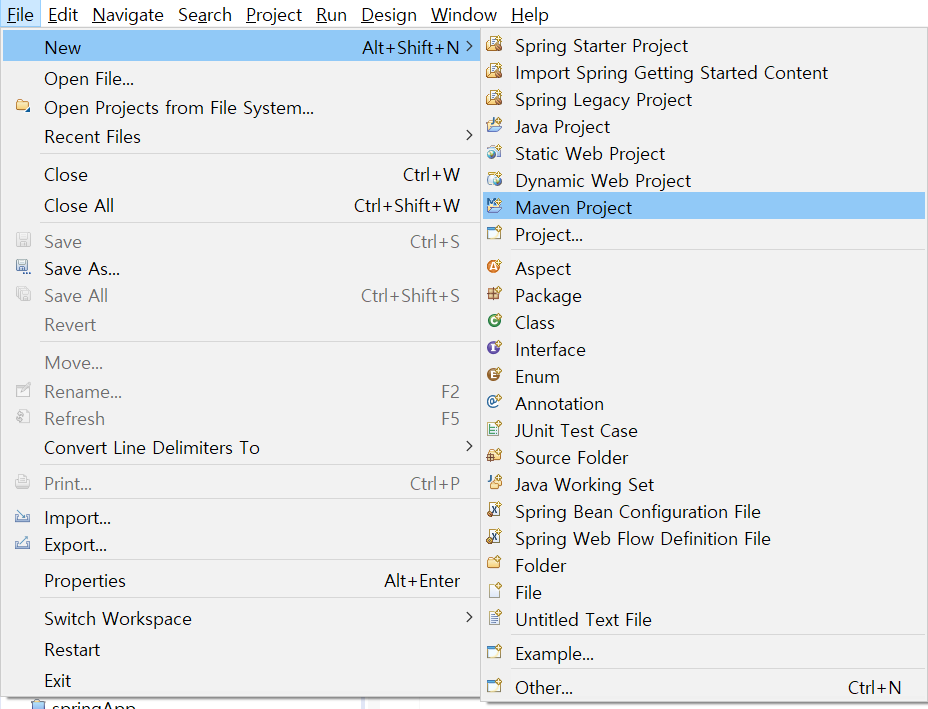This screenshot has width=928, height=709.
Task: Click the Other... wizard icon
Action: click(x=494, y=687)
